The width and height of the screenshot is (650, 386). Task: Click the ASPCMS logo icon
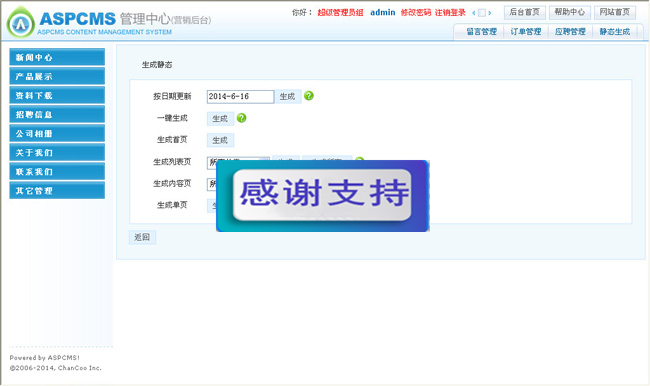[20, 23]
